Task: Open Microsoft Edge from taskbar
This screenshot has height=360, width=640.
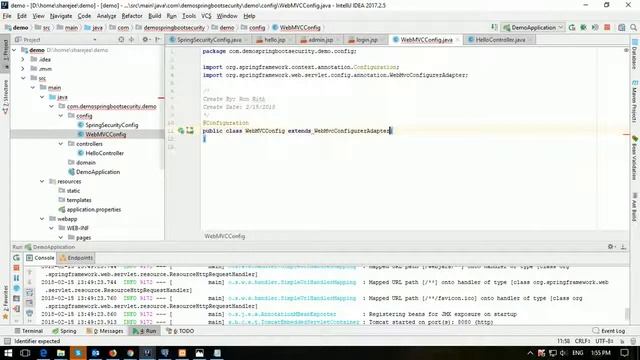Action: click(43, 353)
